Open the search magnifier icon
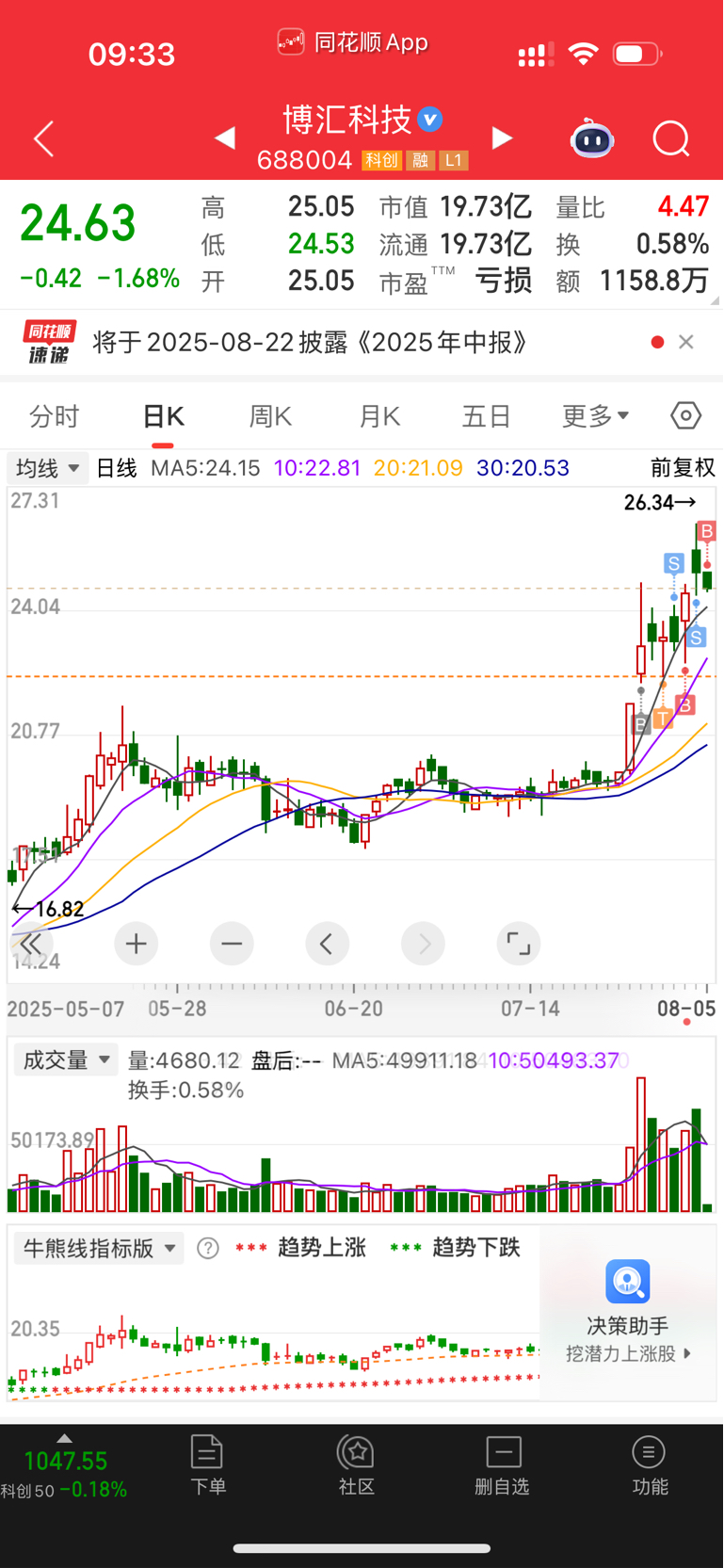The width and height of the screenshot is (724, 1568). pos(671,139)
